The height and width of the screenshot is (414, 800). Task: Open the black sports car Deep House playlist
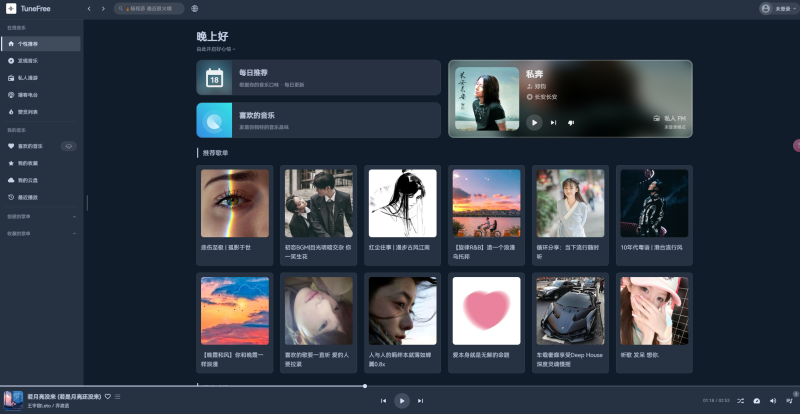pos(570,311)
